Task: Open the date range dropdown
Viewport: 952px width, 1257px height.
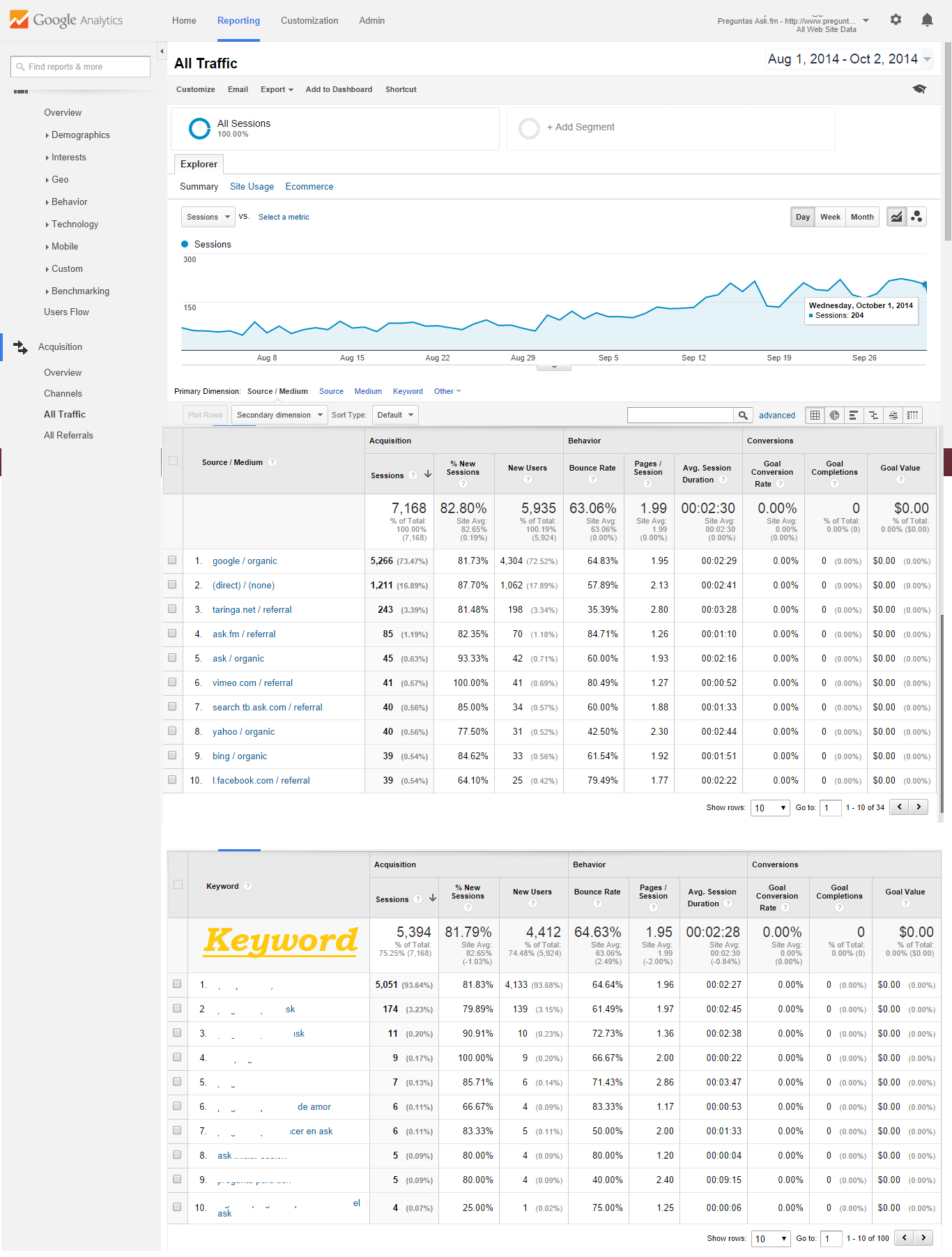Action: point(850,59)
